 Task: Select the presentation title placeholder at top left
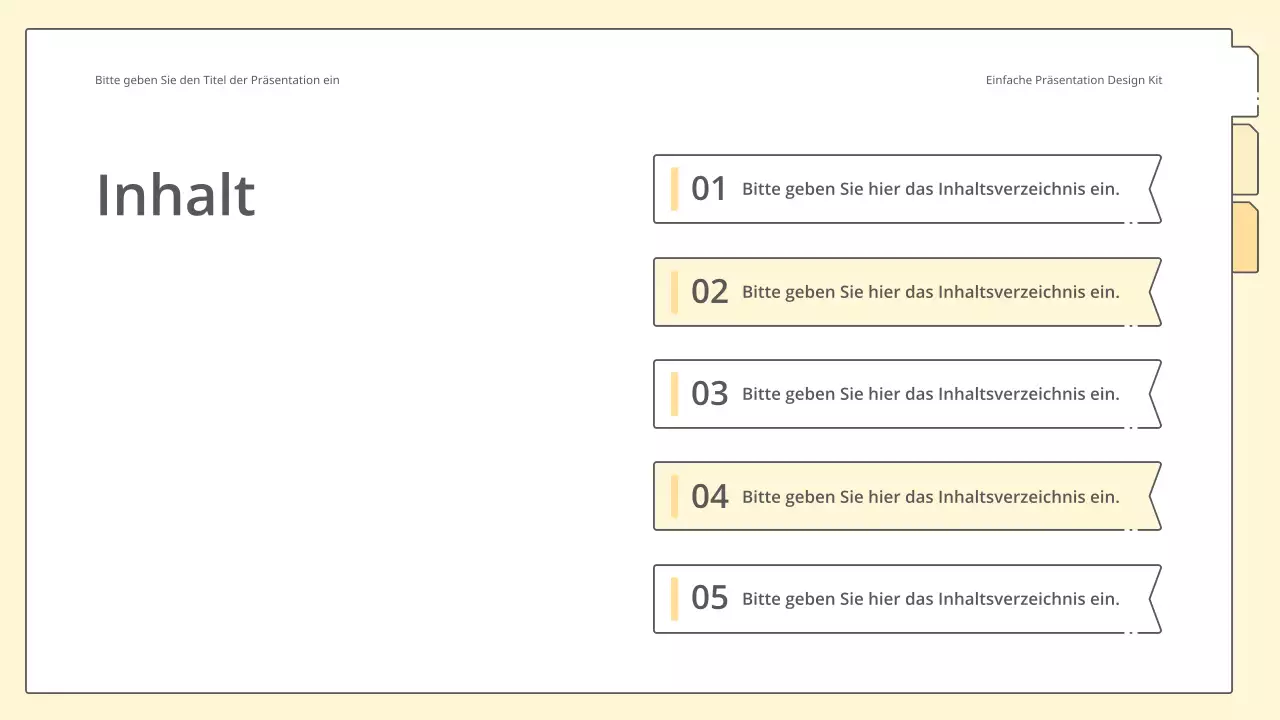point(217,80)
